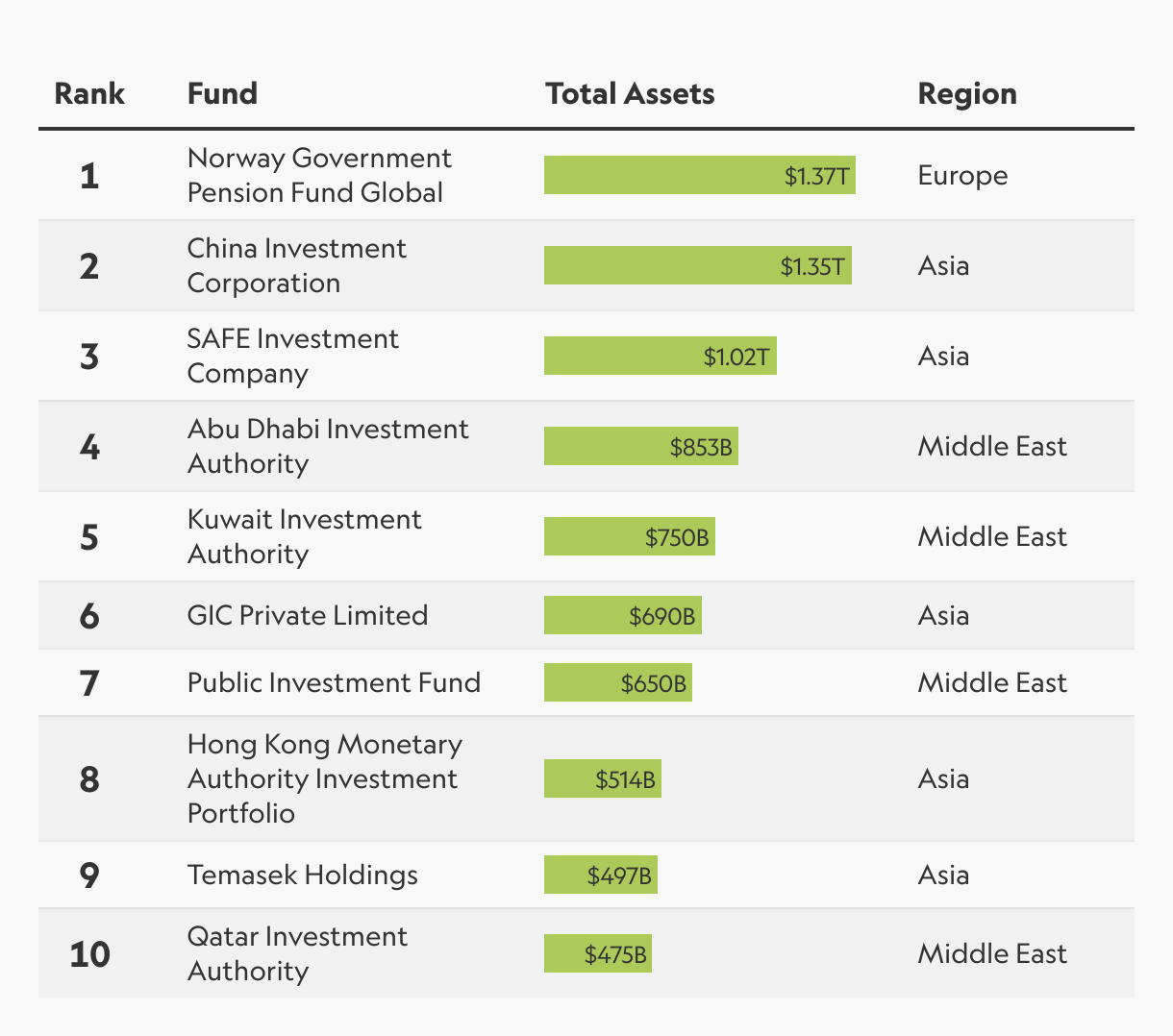1173x1036 pixels.
Task: Click the Rank column header
Action: 89,93
